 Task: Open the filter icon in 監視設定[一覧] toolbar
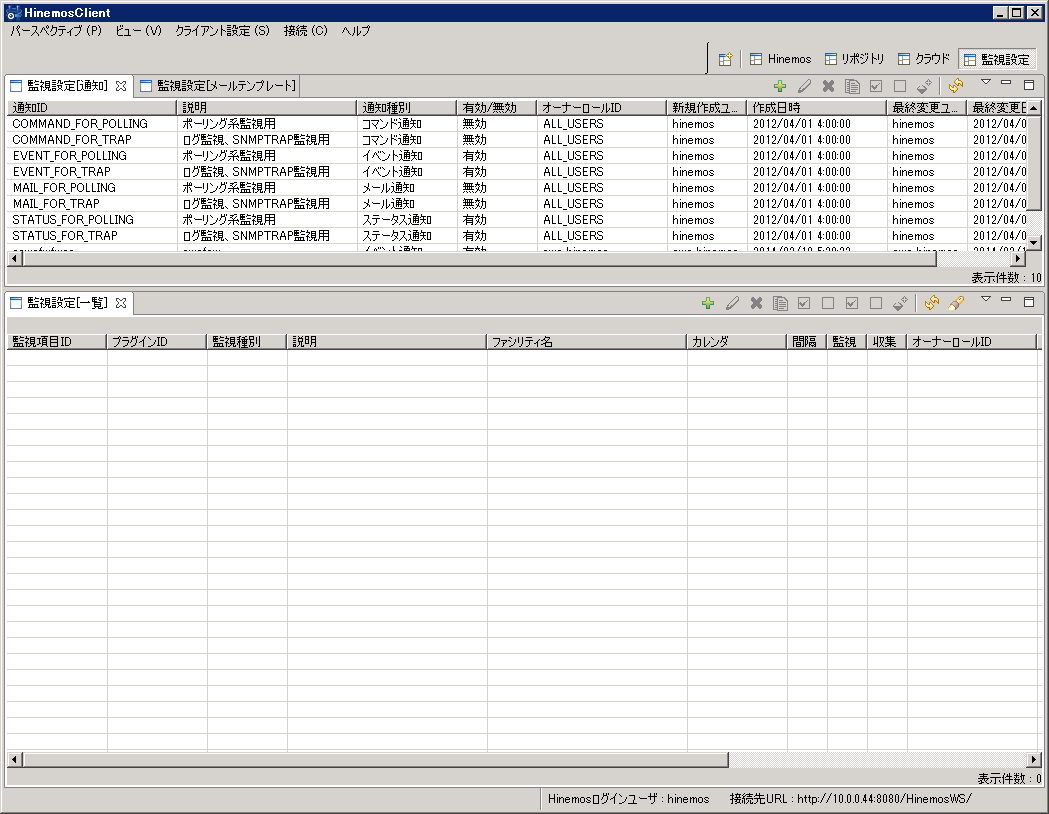tap(956, 303)
